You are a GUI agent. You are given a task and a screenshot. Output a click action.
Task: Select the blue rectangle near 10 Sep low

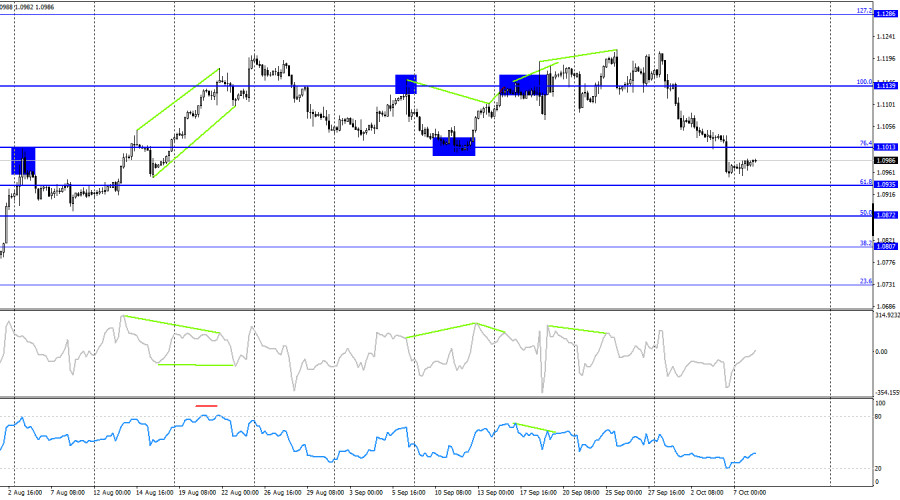tap(454, 146)
